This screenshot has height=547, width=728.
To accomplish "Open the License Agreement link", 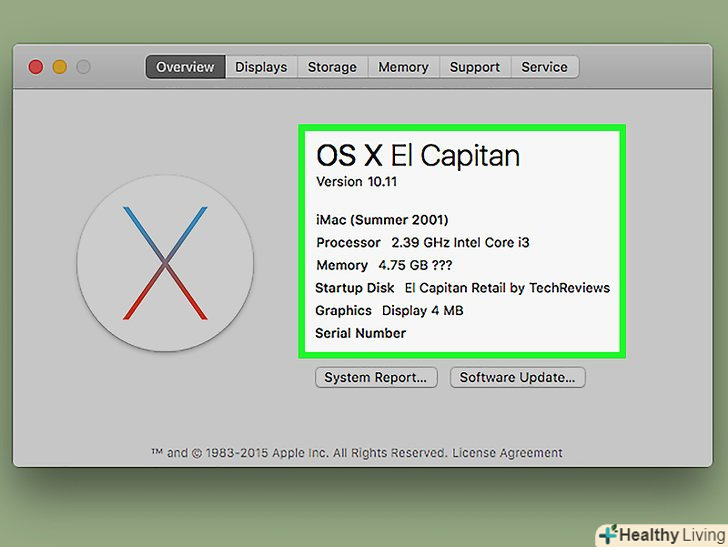I will pyautogui.click(x=507, y=453).
